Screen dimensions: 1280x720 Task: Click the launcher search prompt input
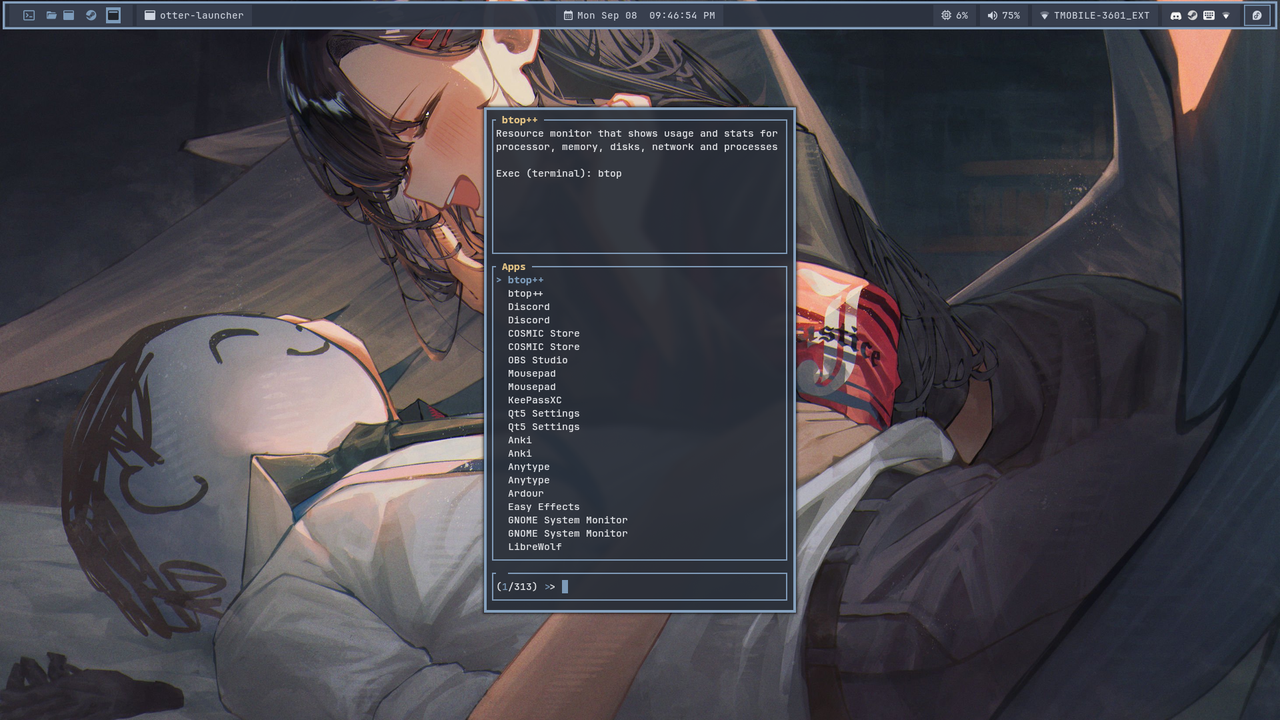pyautogui.click(x=640, y=586)
